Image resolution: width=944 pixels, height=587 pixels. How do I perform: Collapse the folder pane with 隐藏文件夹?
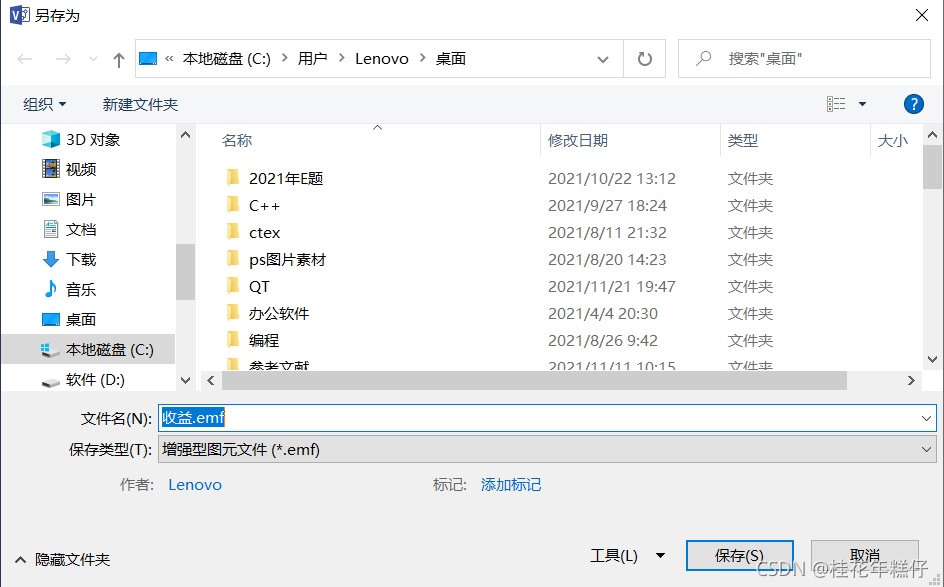click(62, 560)
